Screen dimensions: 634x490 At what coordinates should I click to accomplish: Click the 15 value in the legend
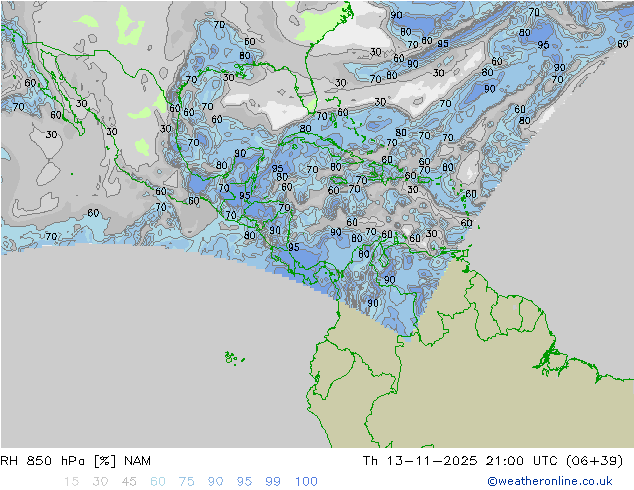[x=71, y=482]
